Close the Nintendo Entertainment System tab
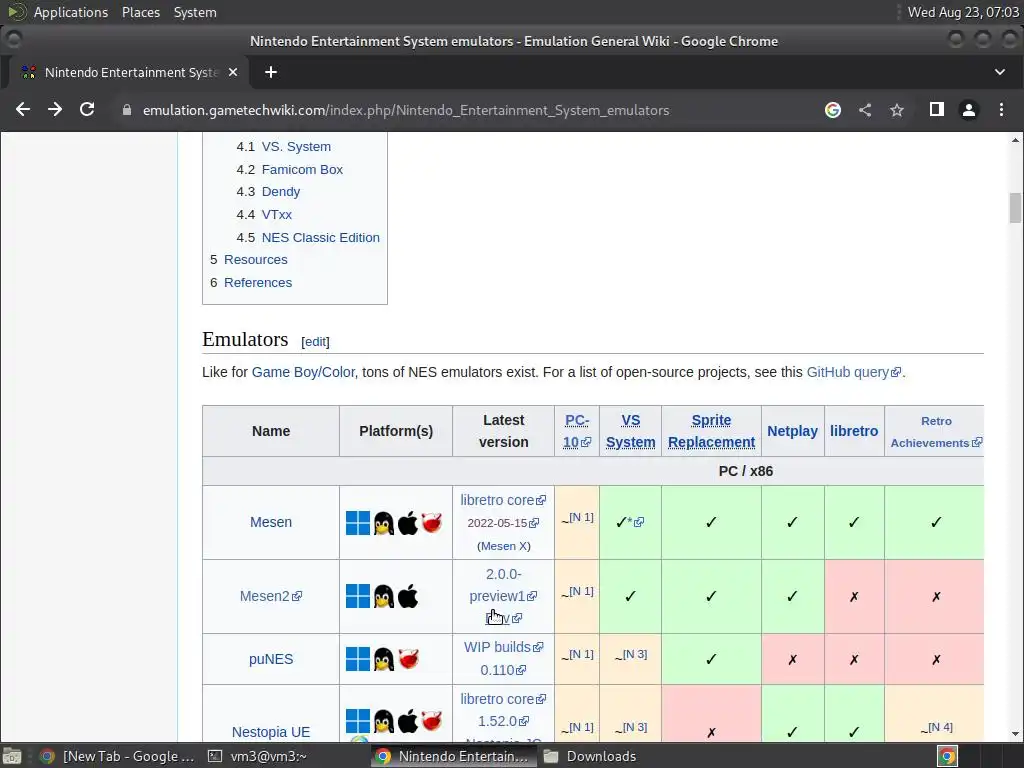The image size is (1024, 768). [233, 72]
